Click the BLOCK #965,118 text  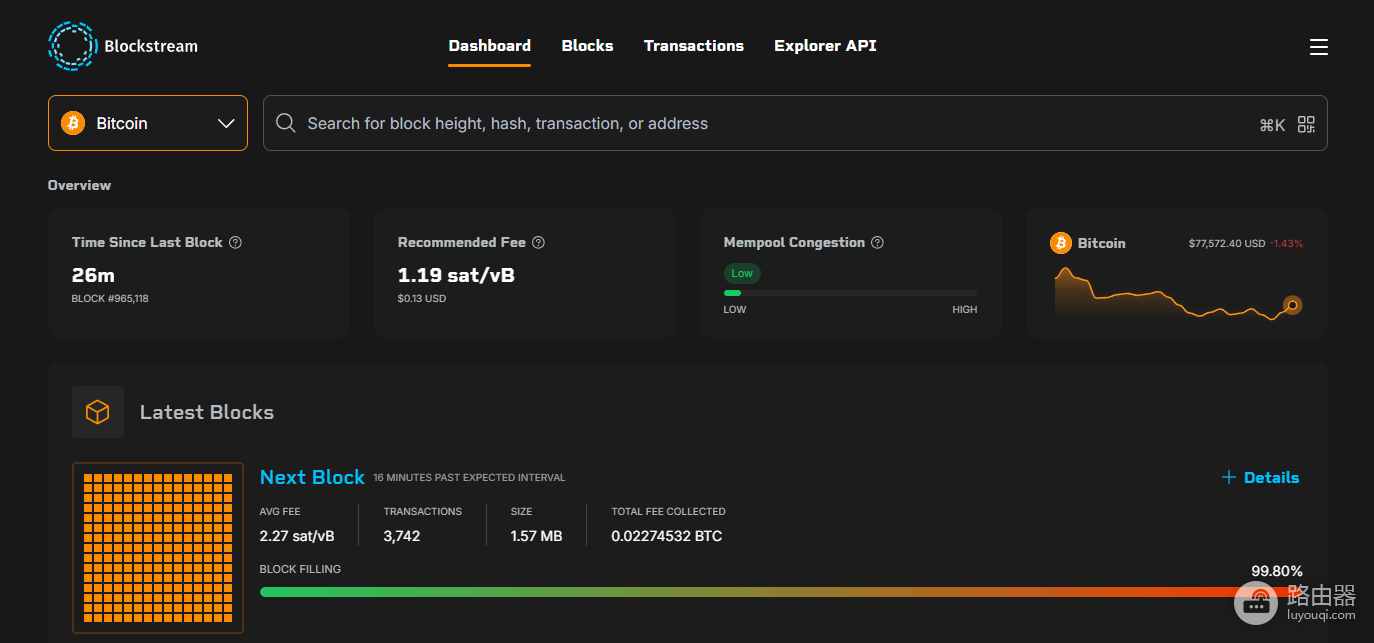(x=110, y=298)
